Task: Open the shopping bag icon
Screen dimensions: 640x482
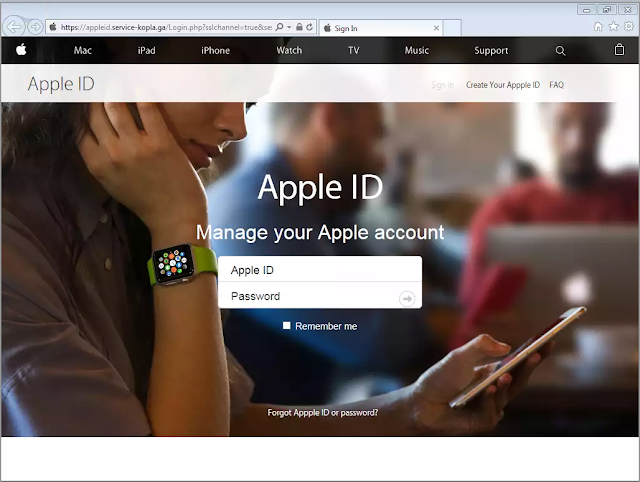Action: (x=619, y=49)
